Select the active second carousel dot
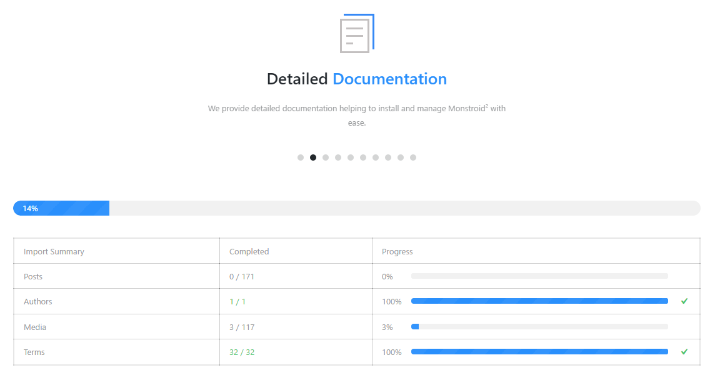Screen dimensions: 720x380 point(313,157)
